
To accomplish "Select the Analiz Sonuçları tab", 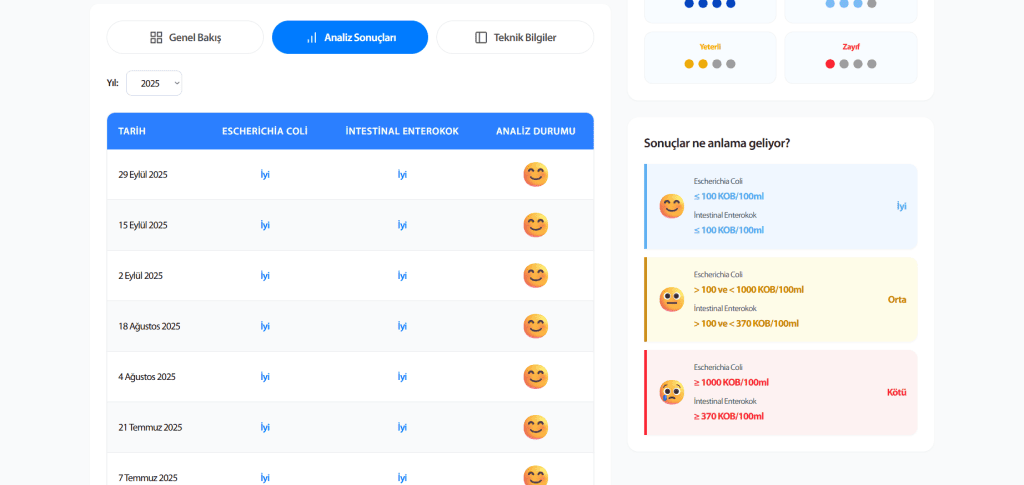I will [350, 37].
